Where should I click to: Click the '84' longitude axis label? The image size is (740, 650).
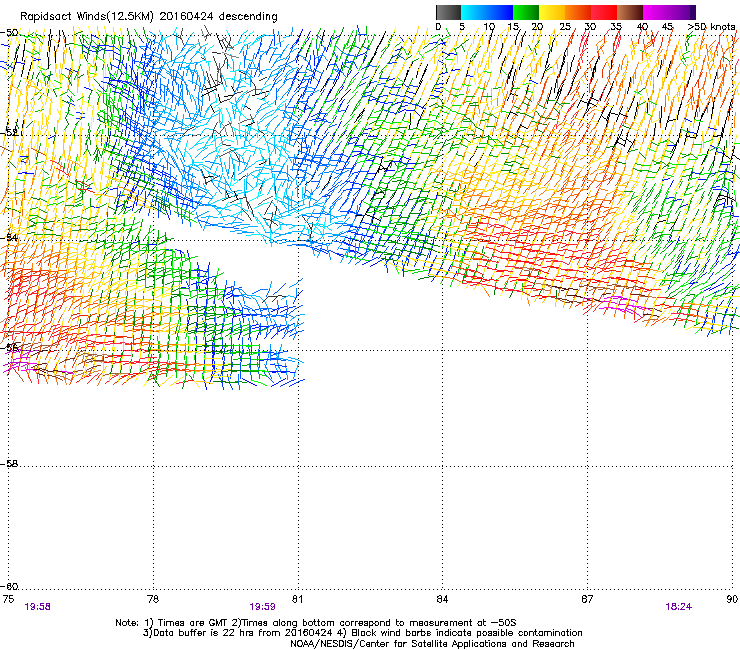point(442,599)
